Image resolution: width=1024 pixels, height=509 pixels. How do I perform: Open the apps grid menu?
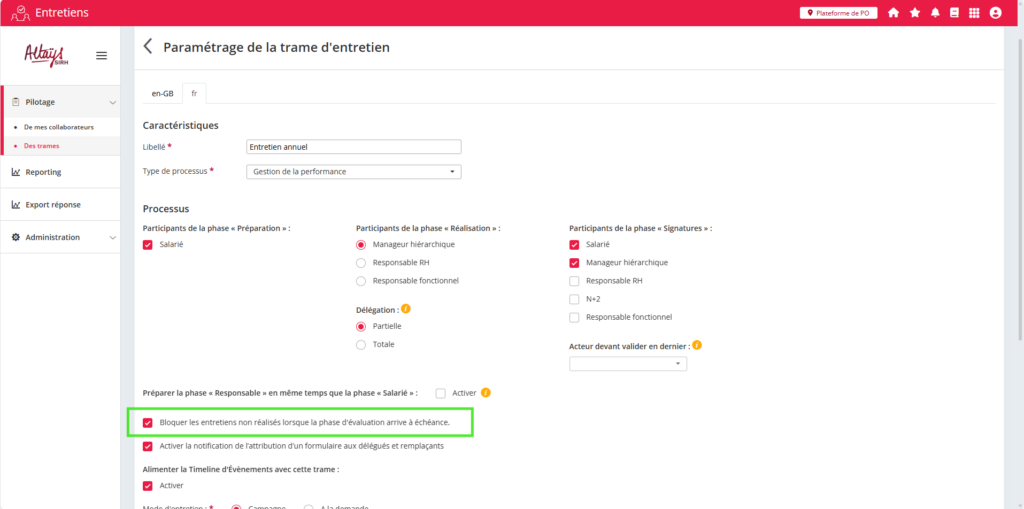point(975,13)
